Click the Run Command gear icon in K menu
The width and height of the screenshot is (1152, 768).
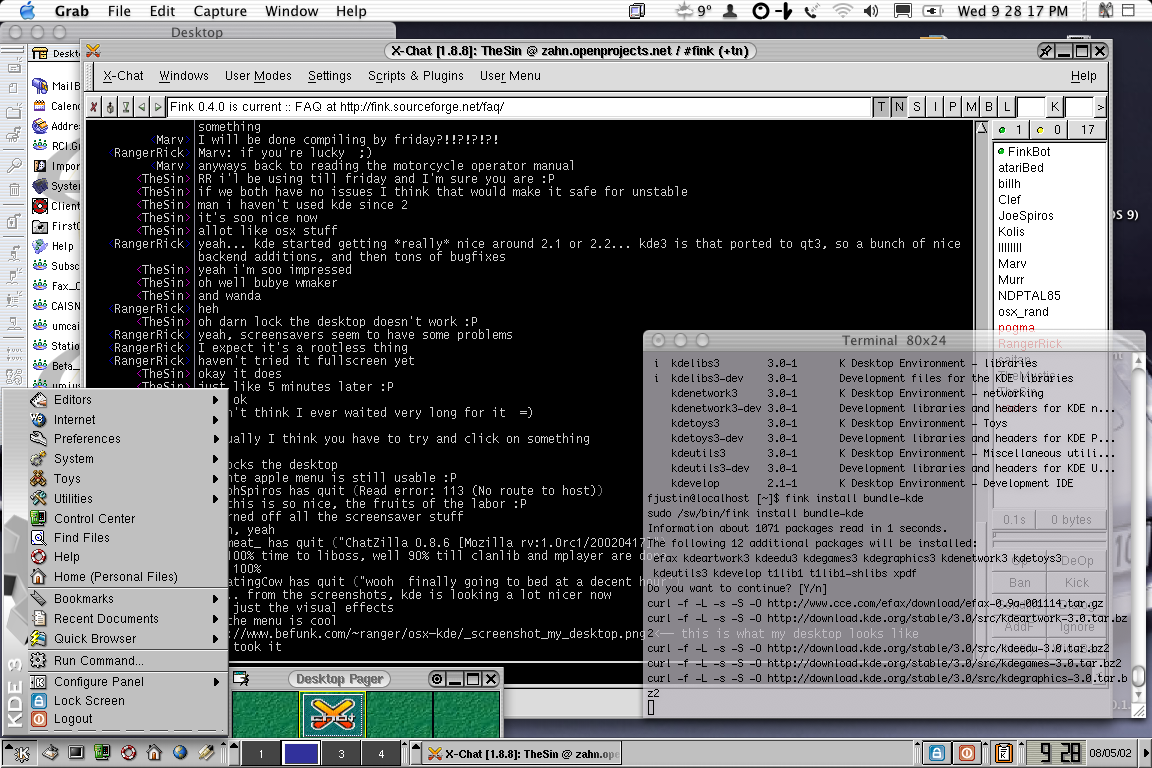(x=39, y=660)
